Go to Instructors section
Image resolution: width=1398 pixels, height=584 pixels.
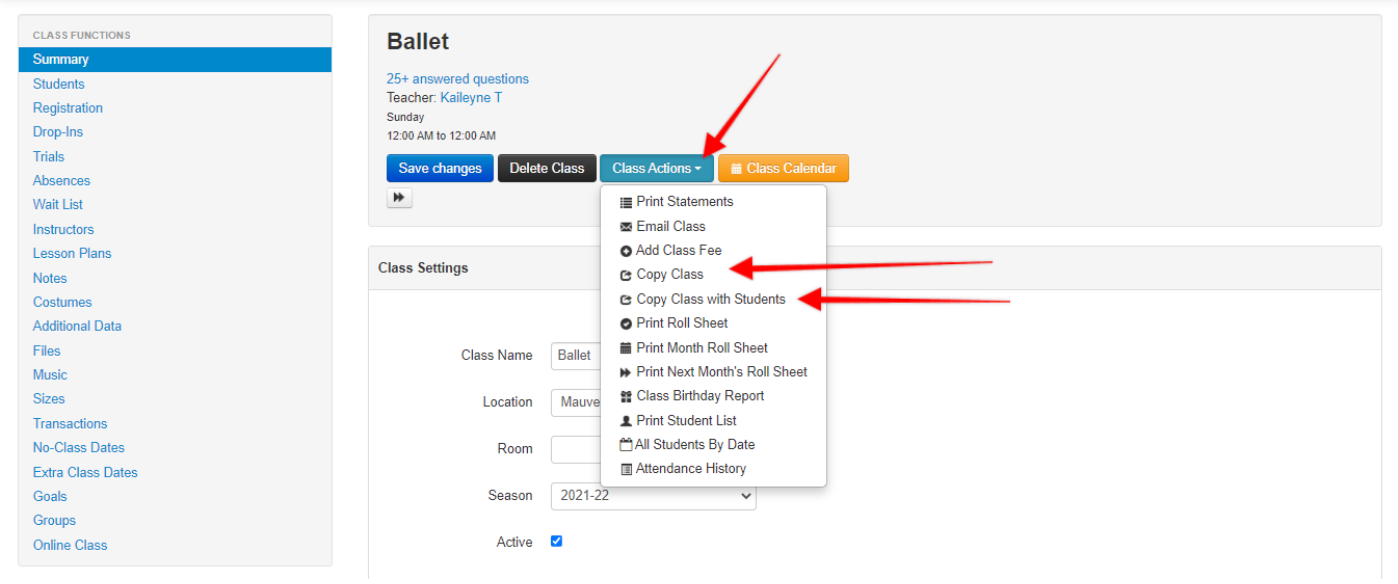pos(64,230)
